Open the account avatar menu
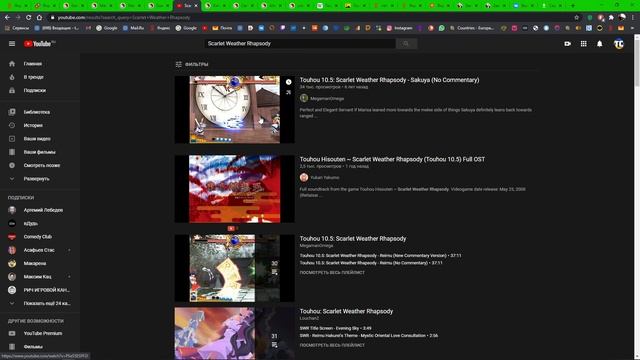The image size is (640, 360). 619,44
